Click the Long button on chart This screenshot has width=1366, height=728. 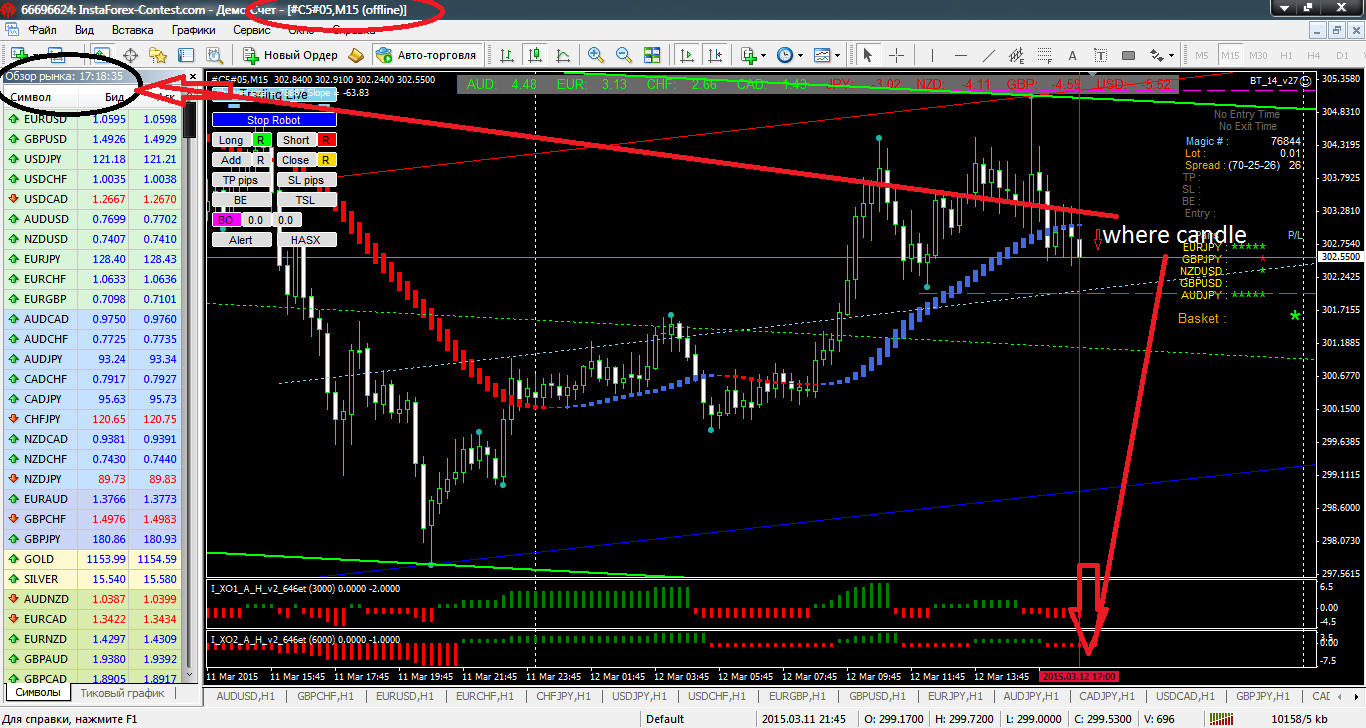[231, 140]
